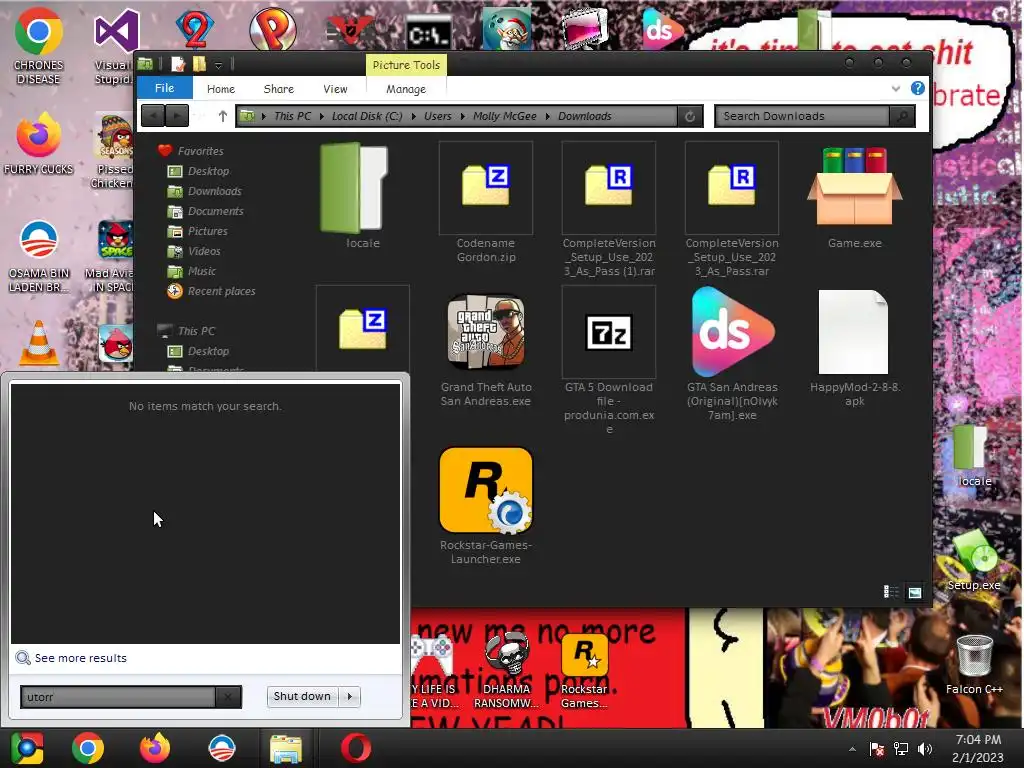This screenshot has height=768, width=1024.
Task: Select the GTA 5 Download file 7z icon
Action: (x=609, y=332)
